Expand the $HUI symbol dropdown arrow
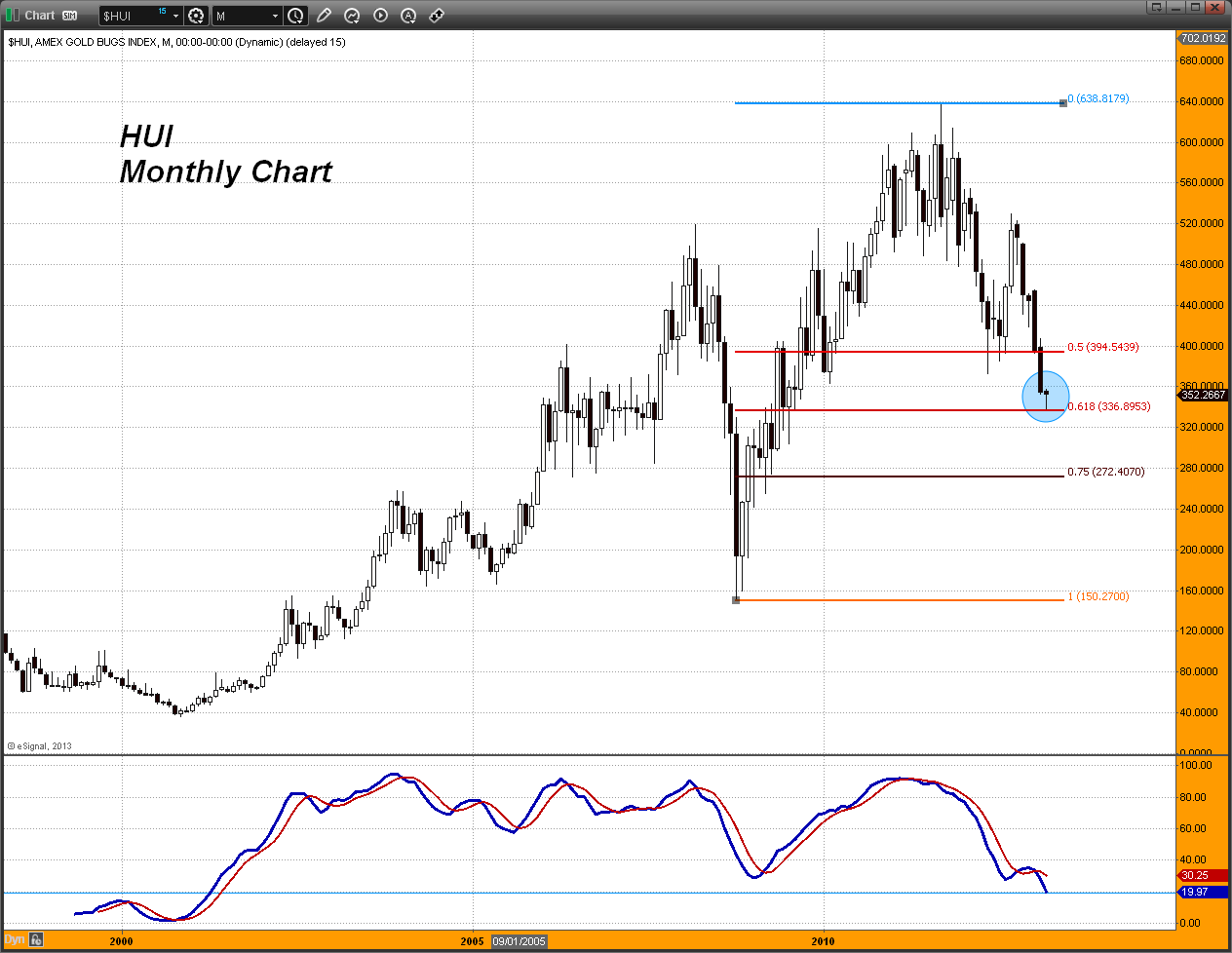Image resolution: width=1232 pixels, height=953 pixels. [x=175, y=16]
